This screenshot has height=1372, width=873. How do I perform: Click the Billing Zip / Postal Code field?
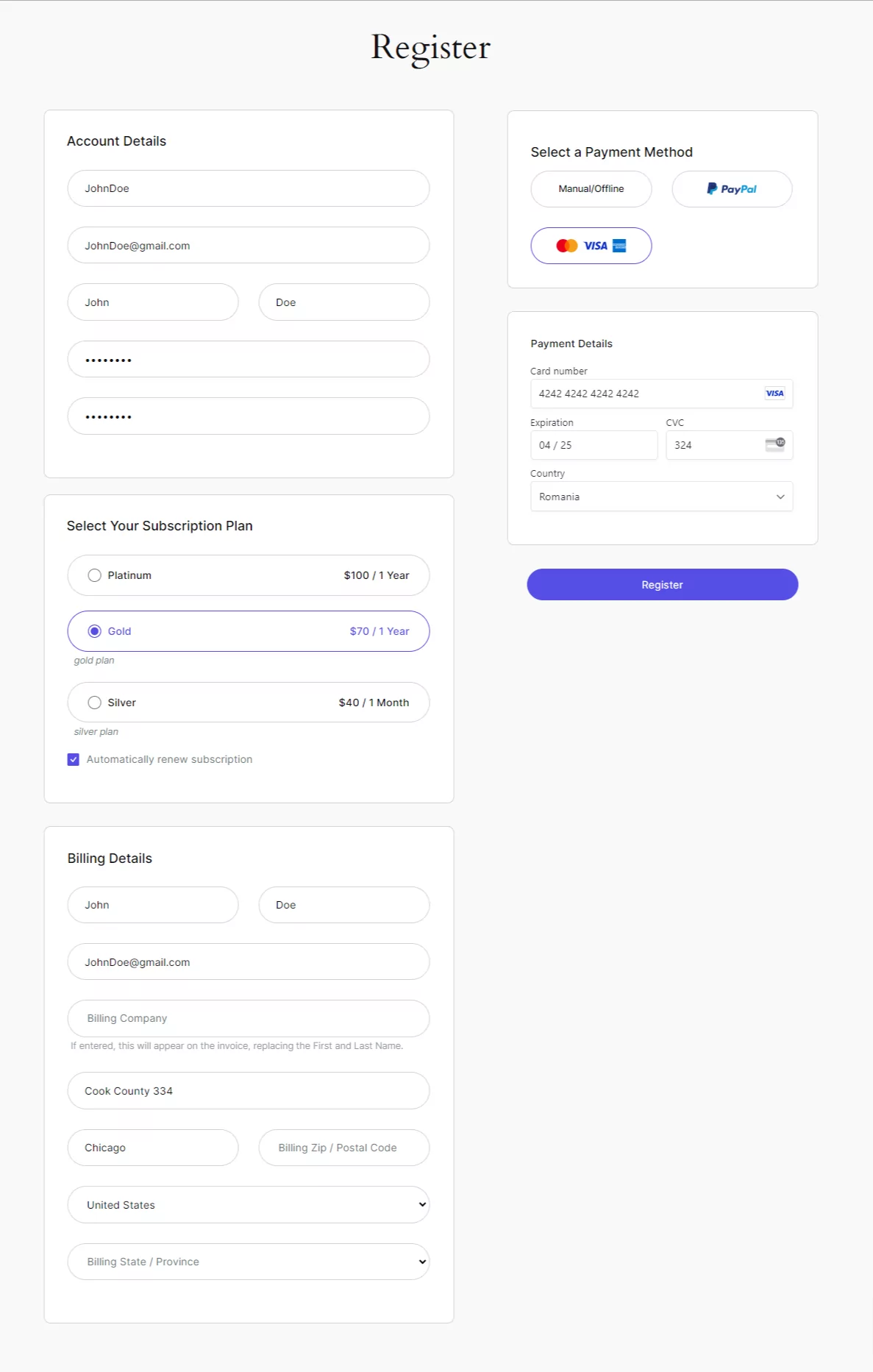click(344, 1148)
